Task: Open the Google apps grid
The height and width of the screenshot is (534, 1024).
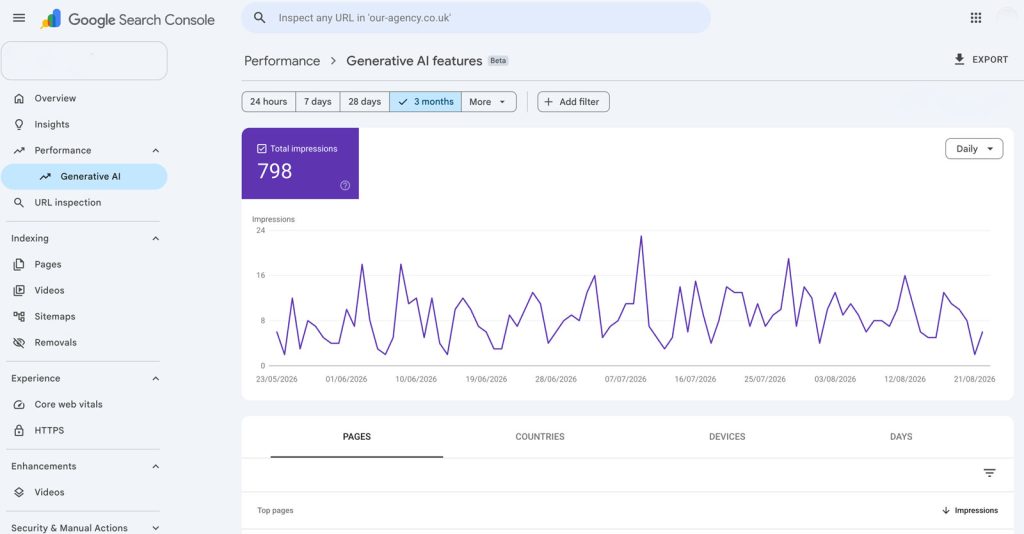Action: click(x=976, y=18)
